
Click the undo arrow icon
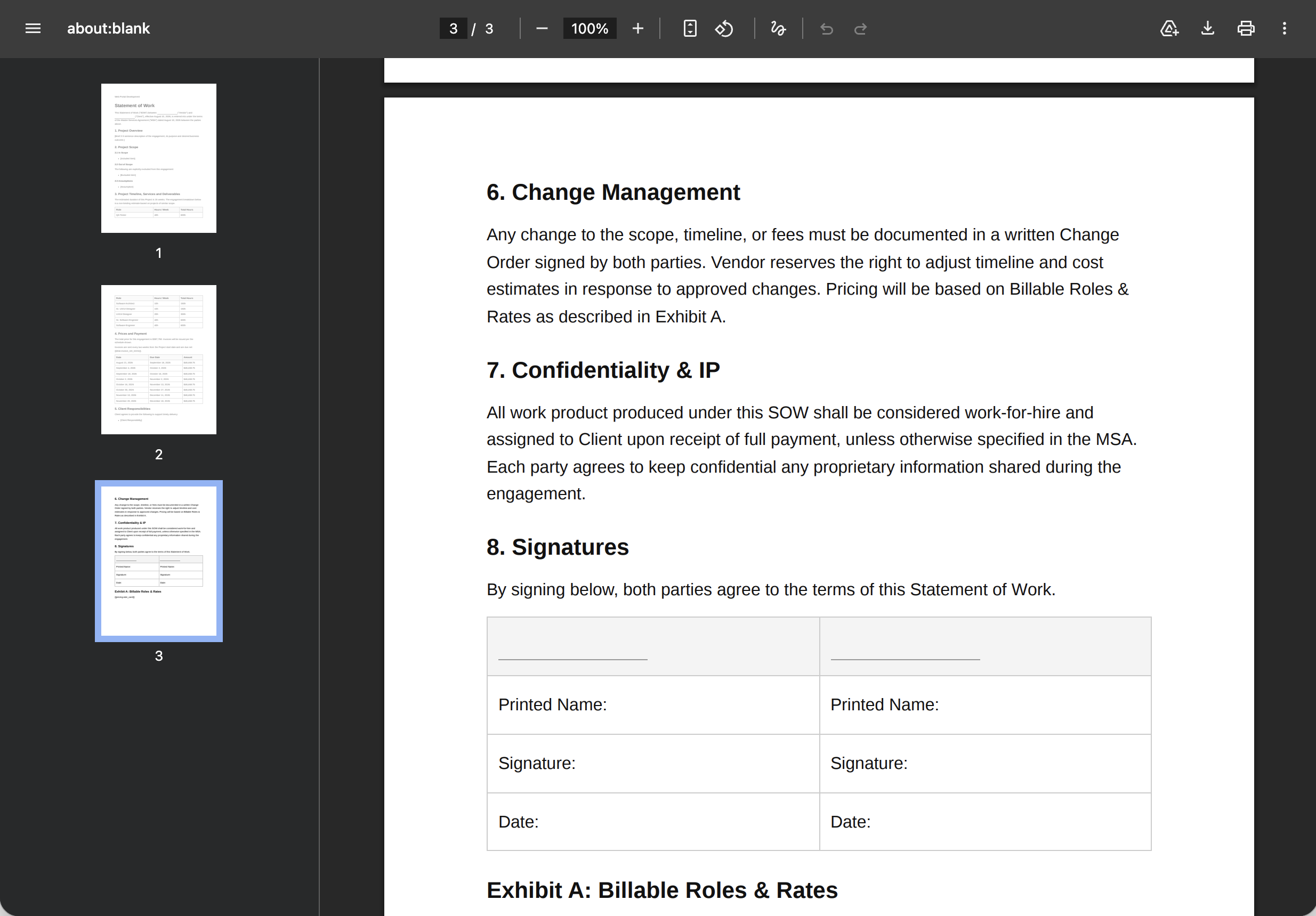(x=827, y=28)
